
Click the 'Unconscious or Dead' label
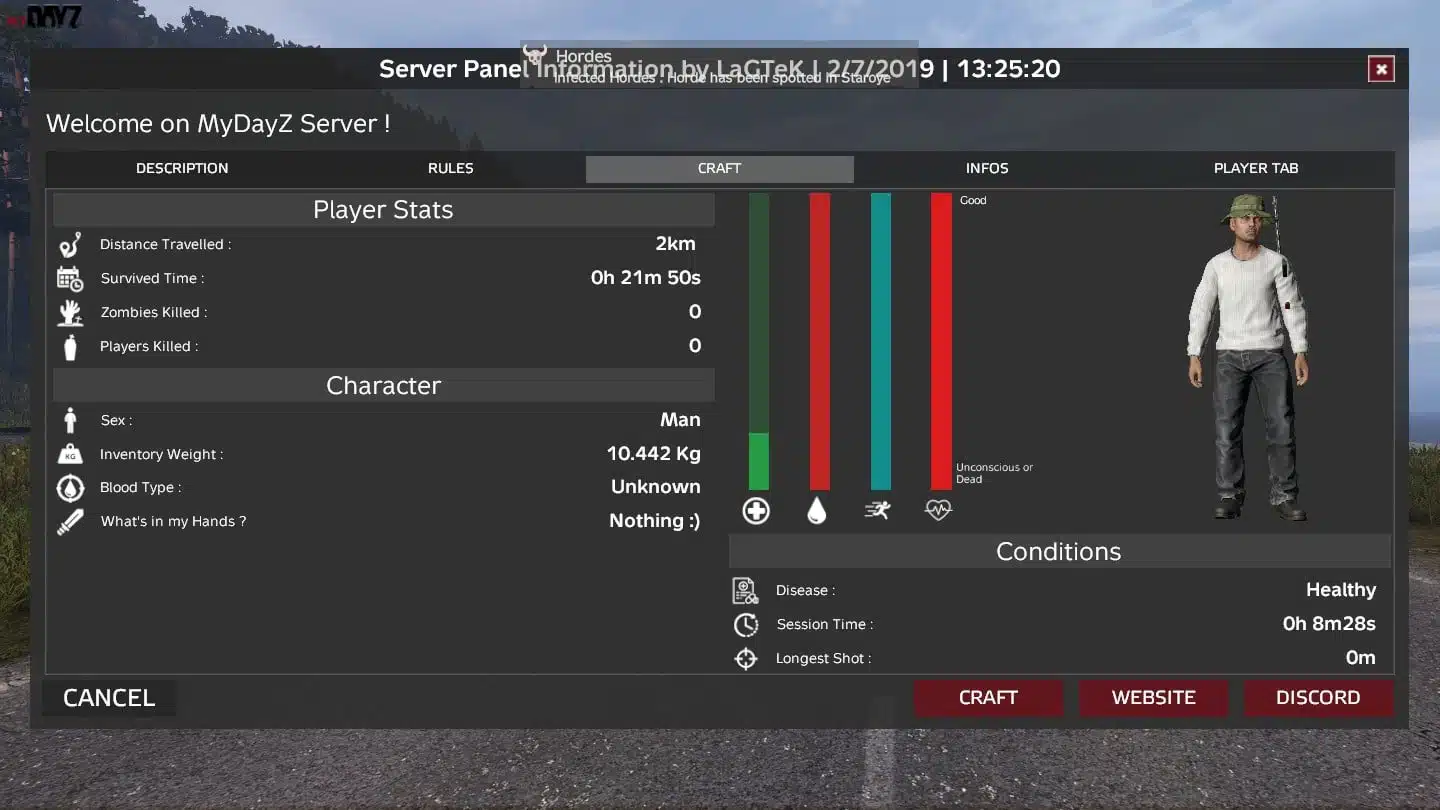tap(994, 473)
